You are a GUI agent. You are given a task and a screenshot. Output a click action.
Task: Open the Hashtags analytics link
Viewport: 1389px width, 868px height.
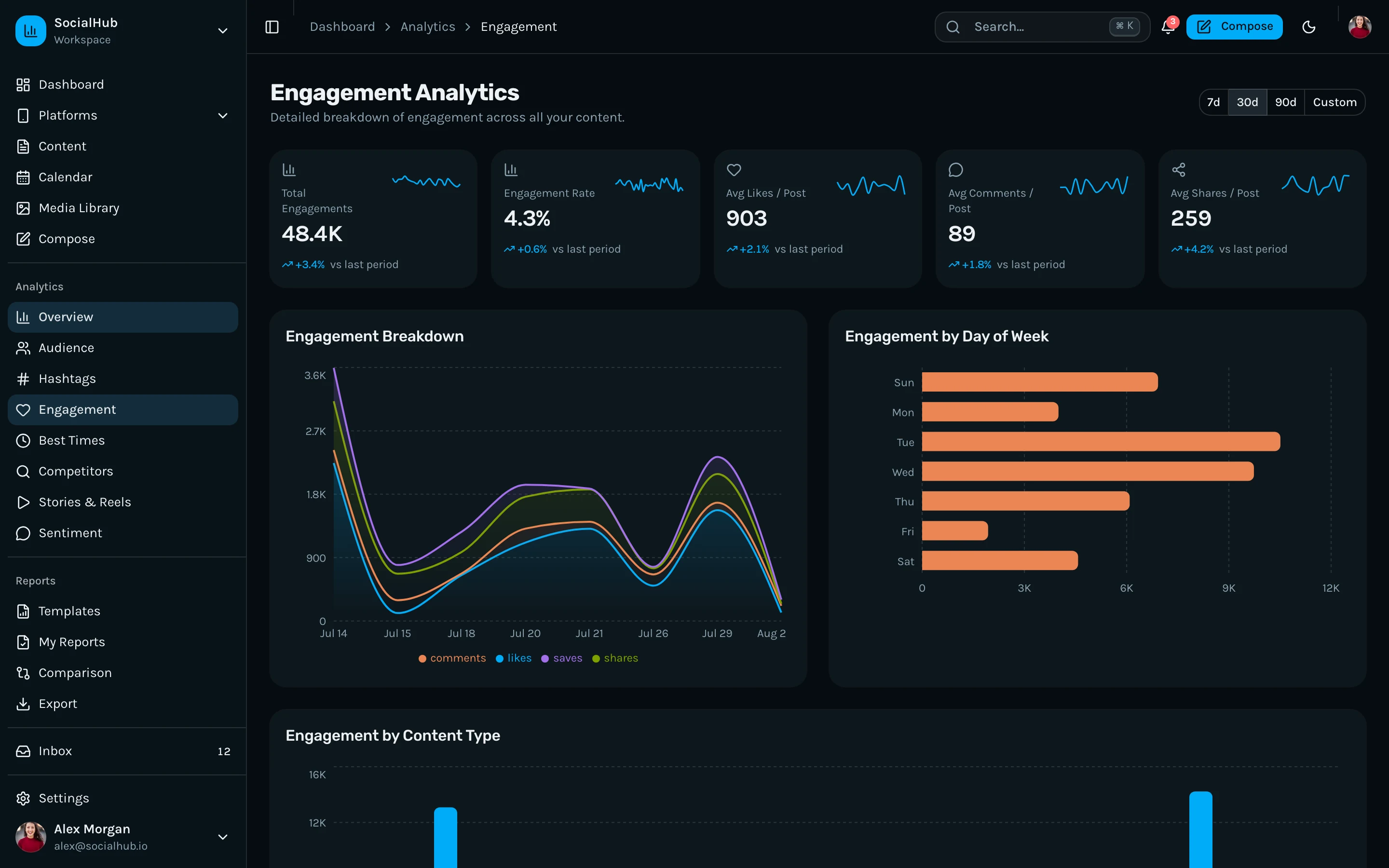click(123, 379)
